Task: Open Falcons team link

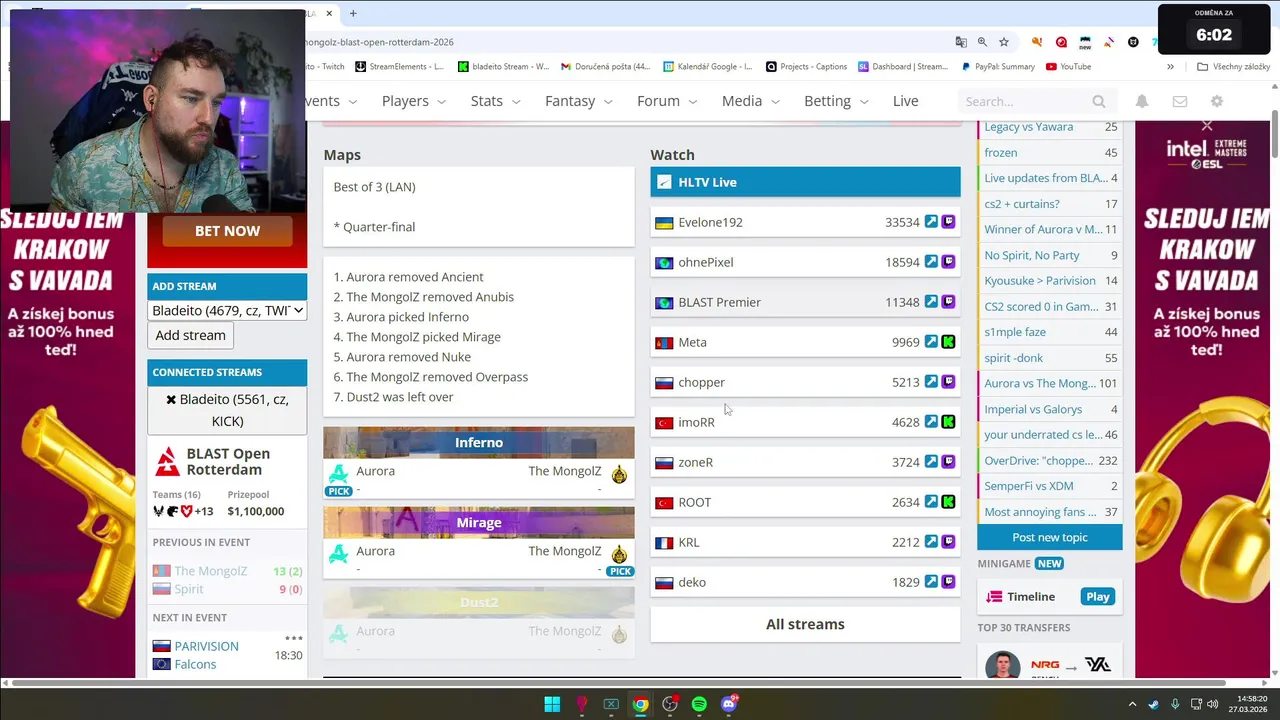Action: coord(195,664)
